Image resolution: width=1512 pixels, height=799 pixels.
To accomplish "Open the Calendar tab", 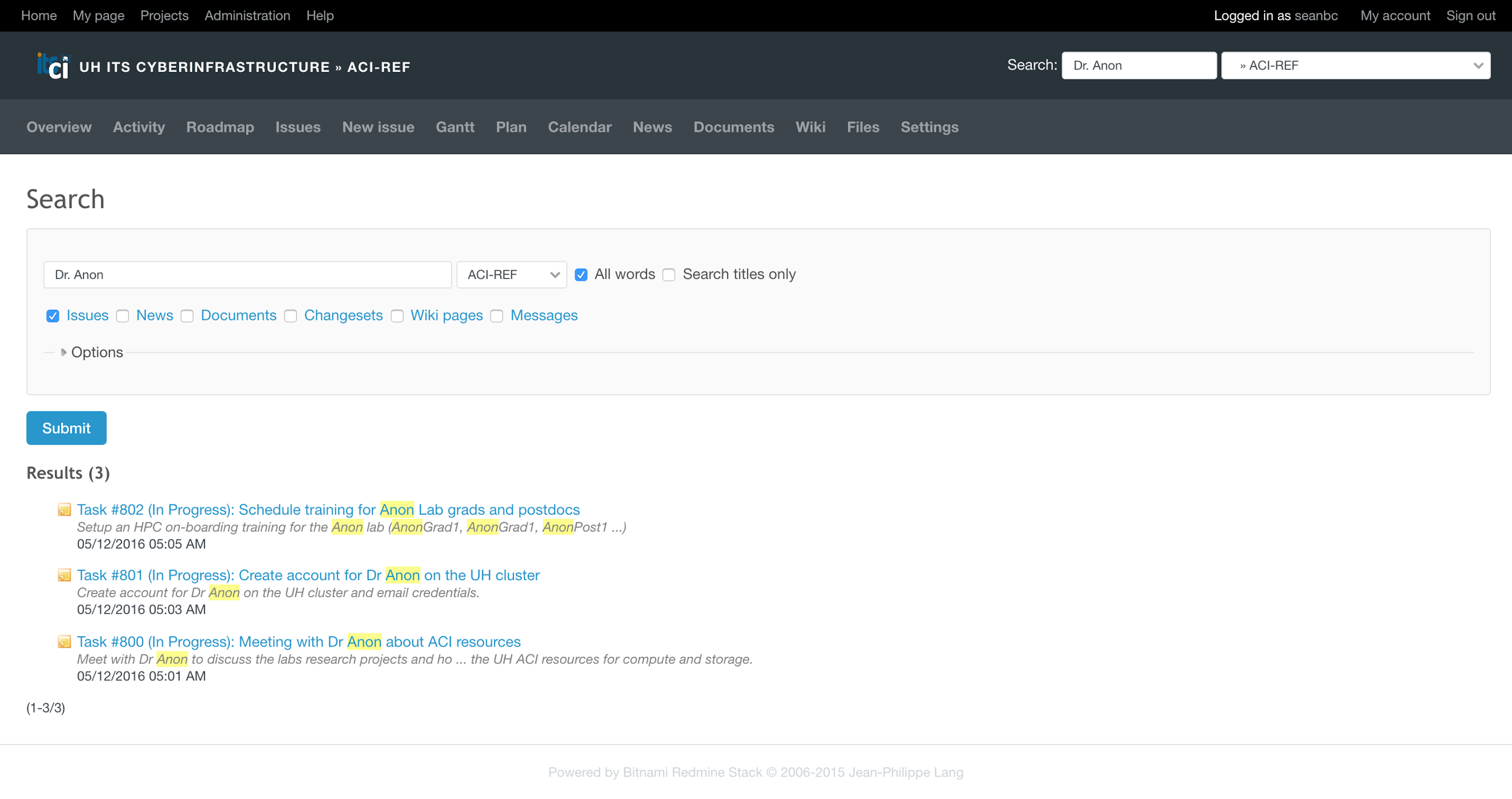I will click(580, 127).
